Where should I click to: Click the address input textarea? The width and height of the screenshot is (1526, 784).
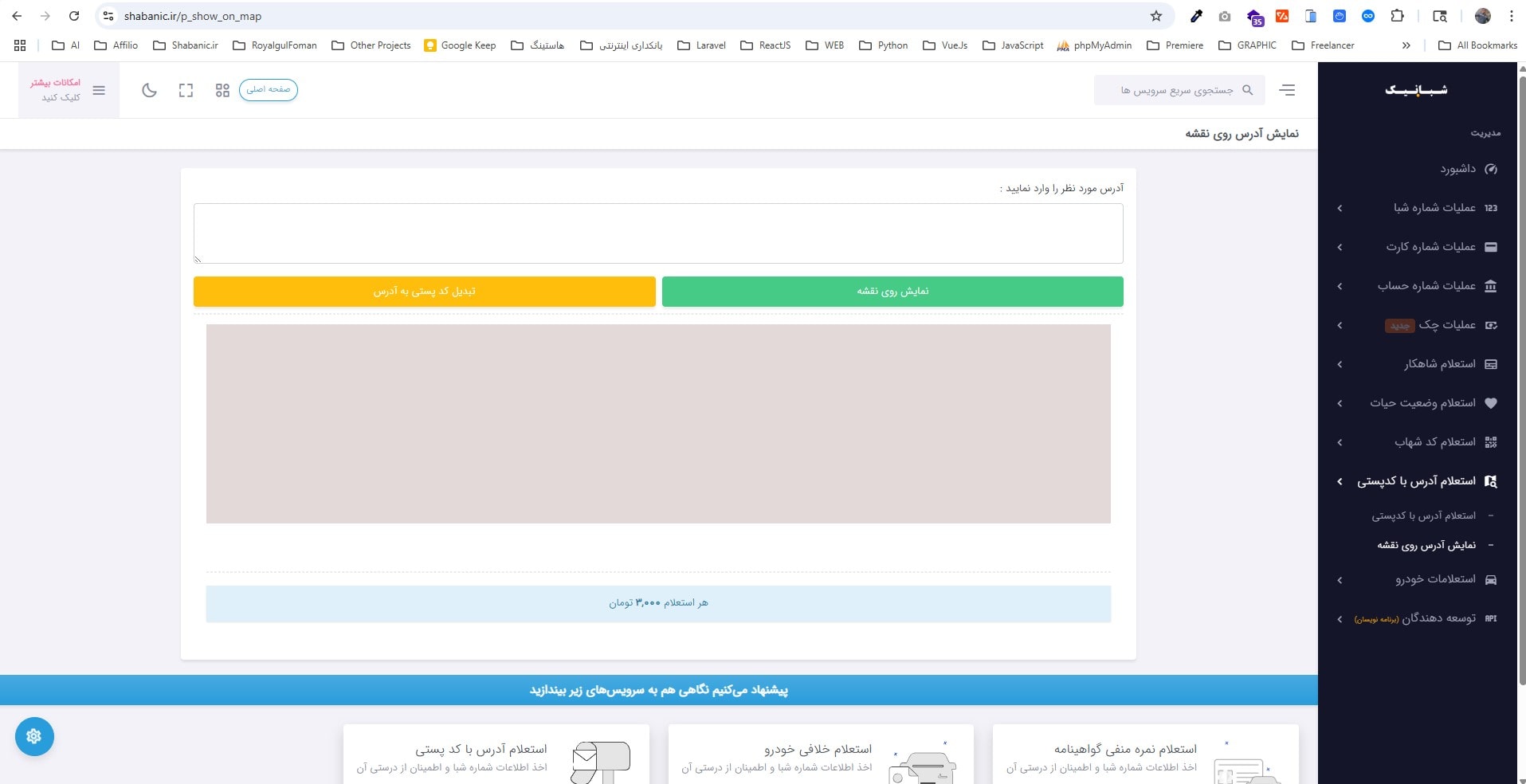click(658, 233)
